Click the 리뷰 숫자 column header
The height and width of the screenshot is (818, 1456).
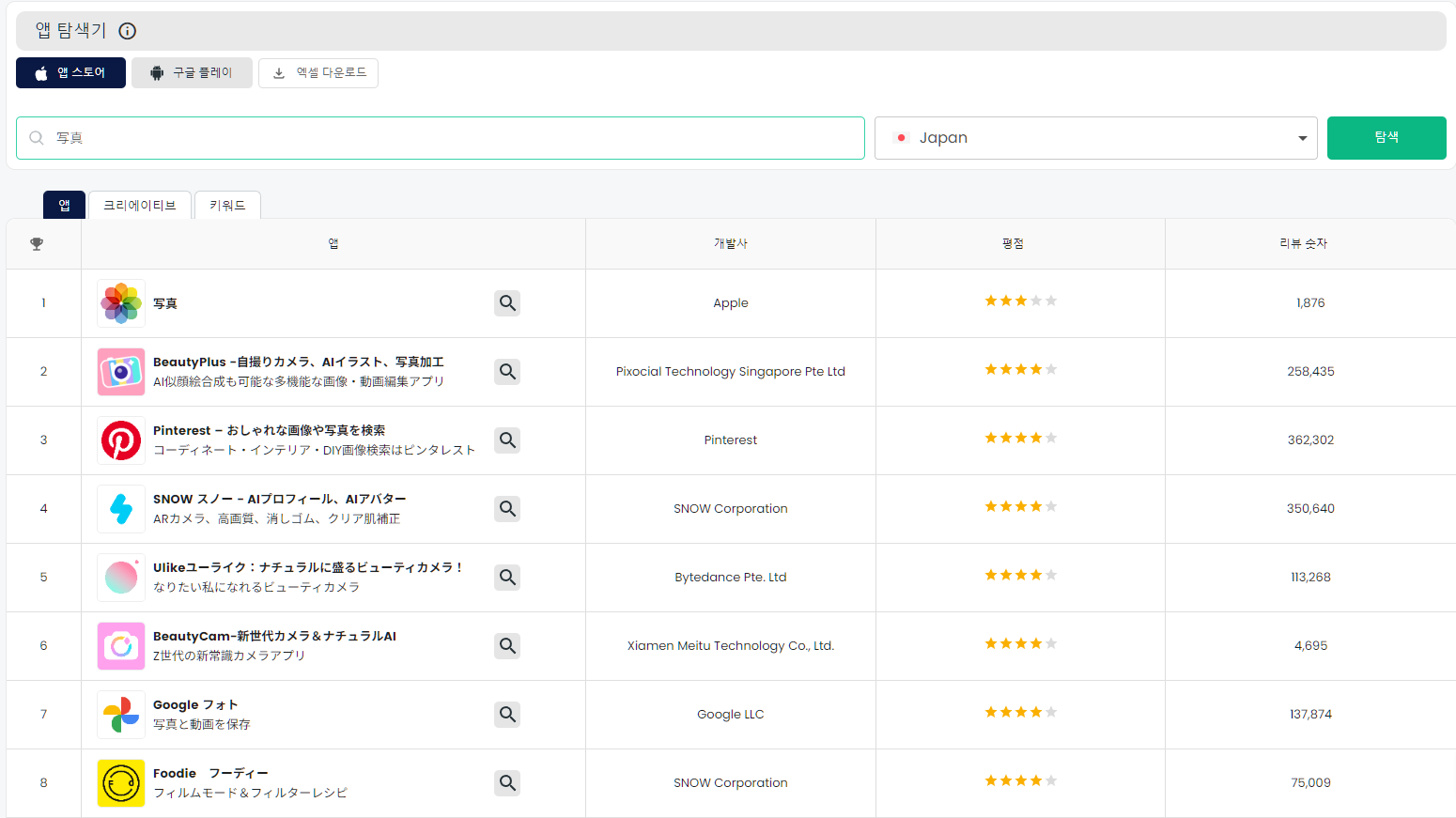pyautogui.click(x=1304, y=244)
